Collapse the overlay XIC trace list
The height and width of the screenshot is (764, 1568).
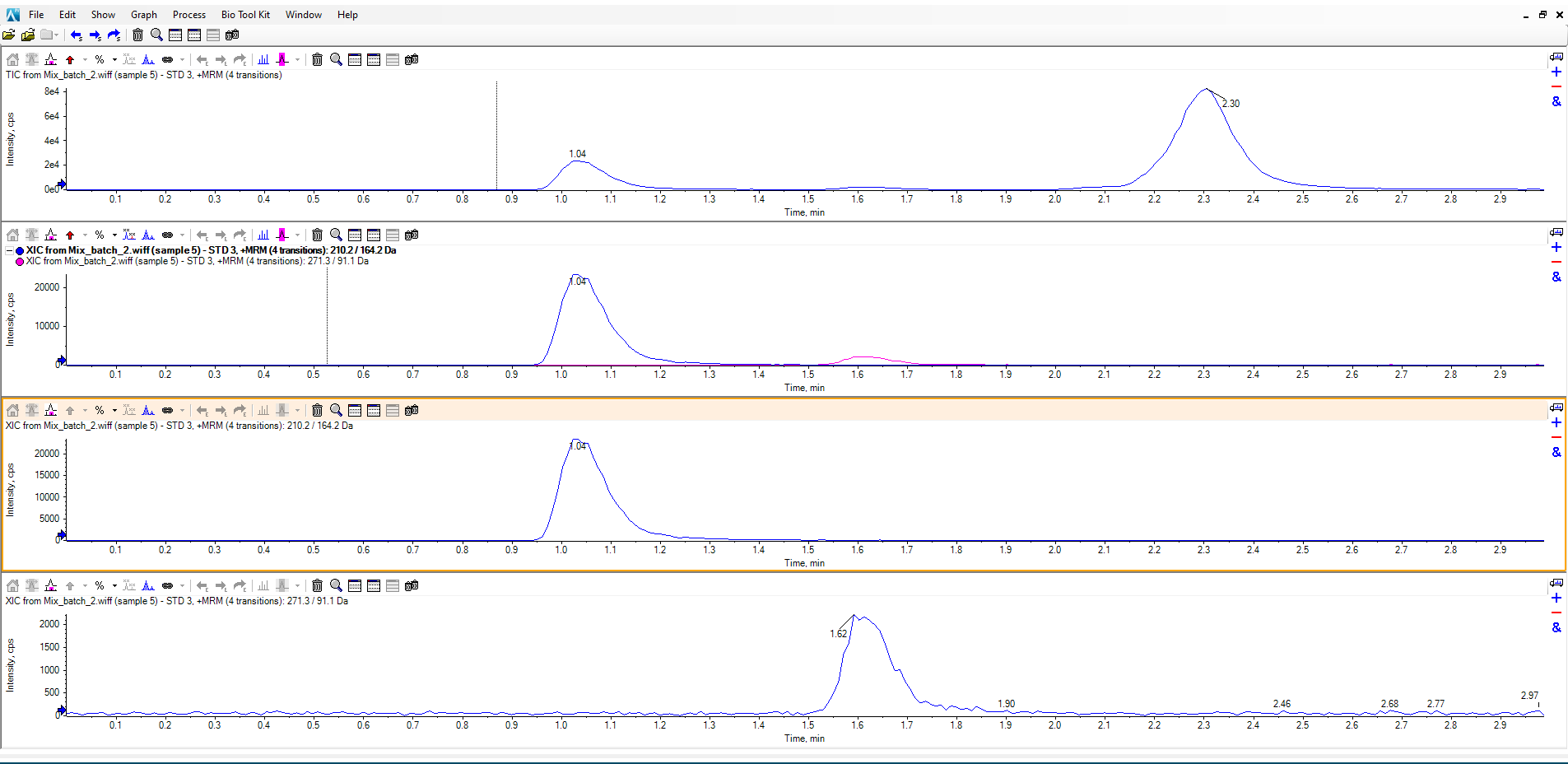coord(9,250)
